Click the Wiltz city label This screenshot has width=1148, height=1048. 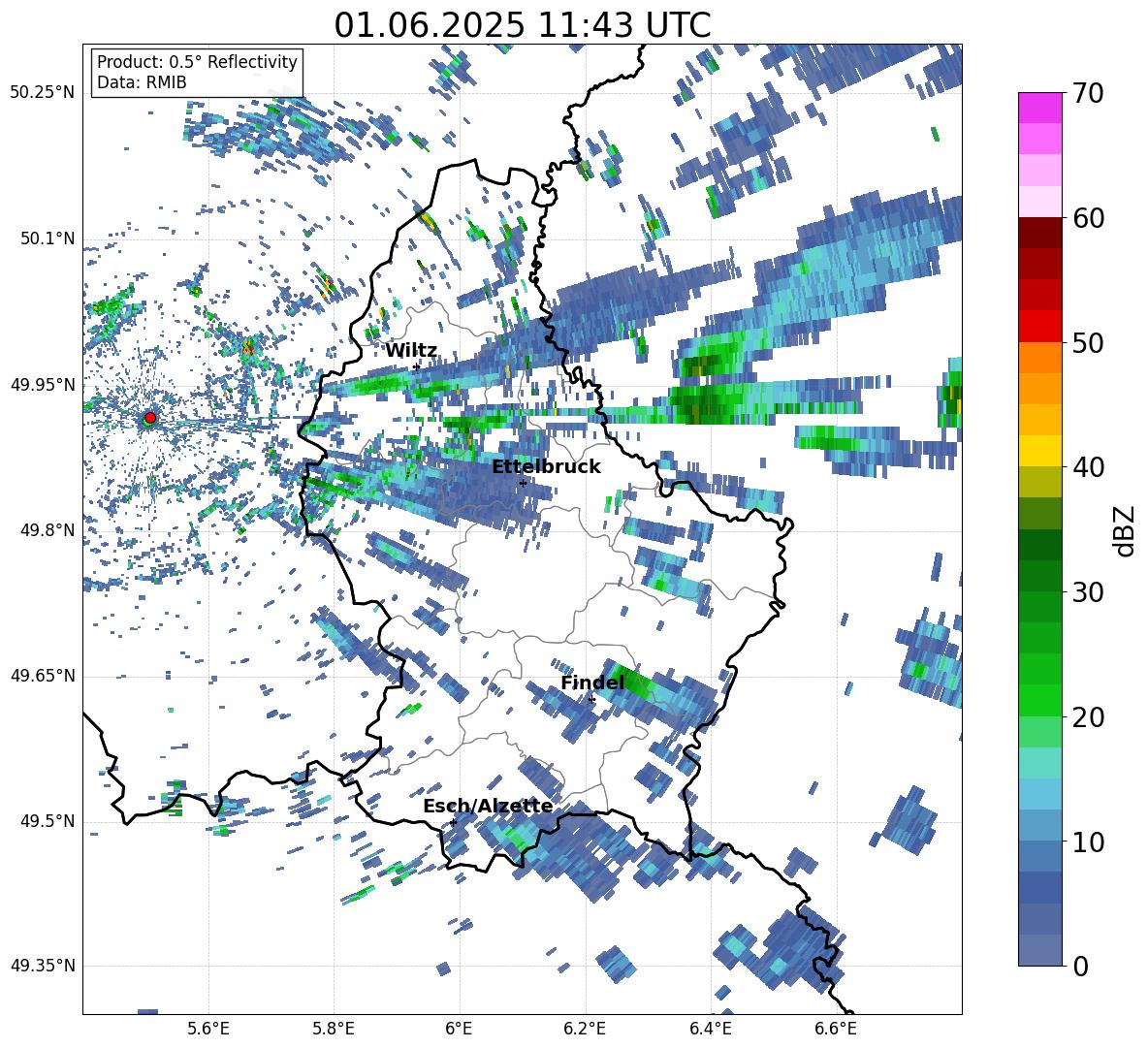[411, 351]
